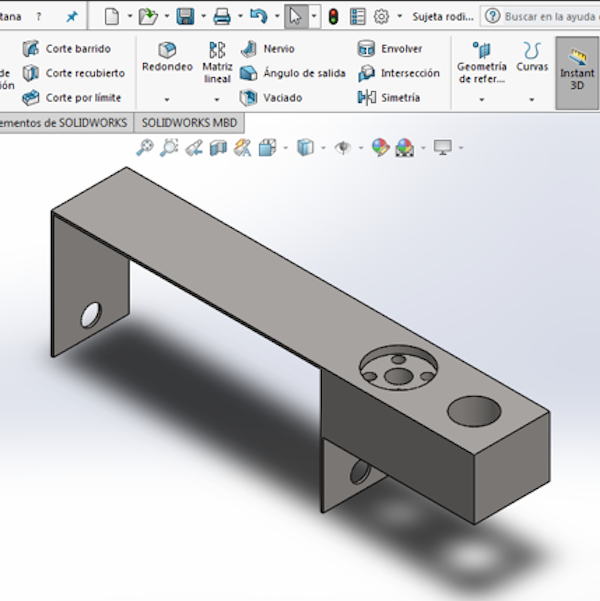Click Zoom to Fit magnifier icon
This screenshot has width=600, height=601.
tap(145, 148)
